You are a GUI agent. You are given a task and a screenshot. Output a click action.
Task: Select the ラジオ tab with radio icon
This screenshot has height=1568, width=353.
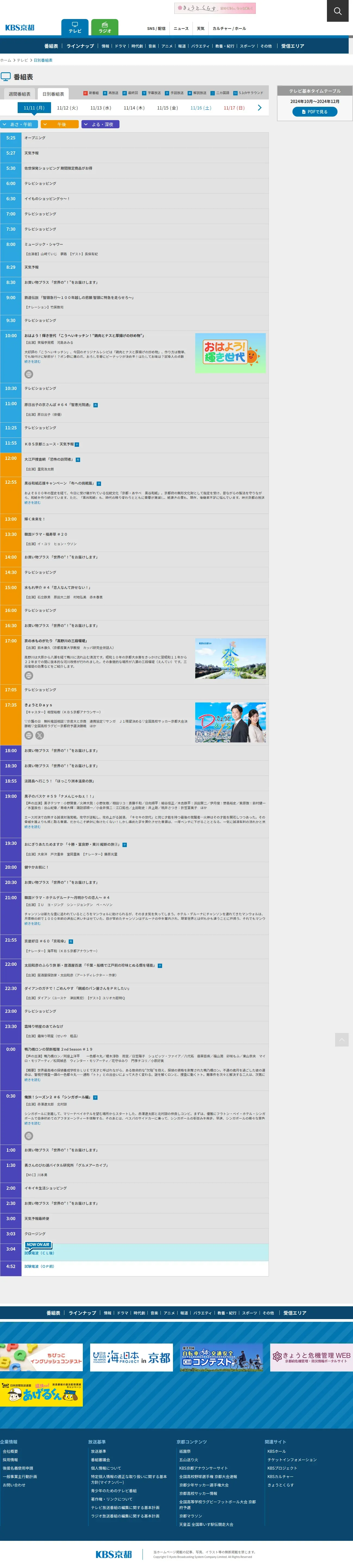(105, 27)
